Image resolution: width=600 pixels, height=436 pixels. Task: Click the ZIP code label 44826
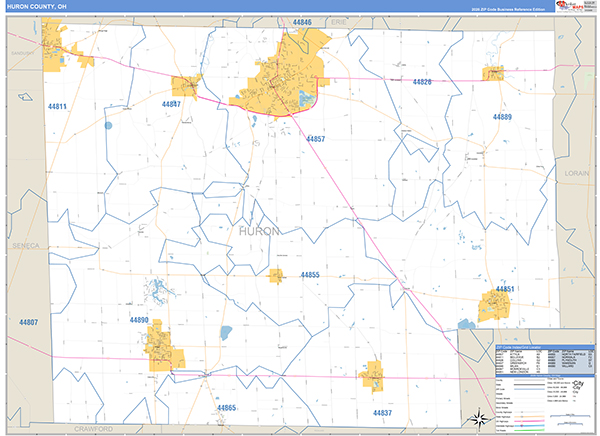[x=422, y=82]
